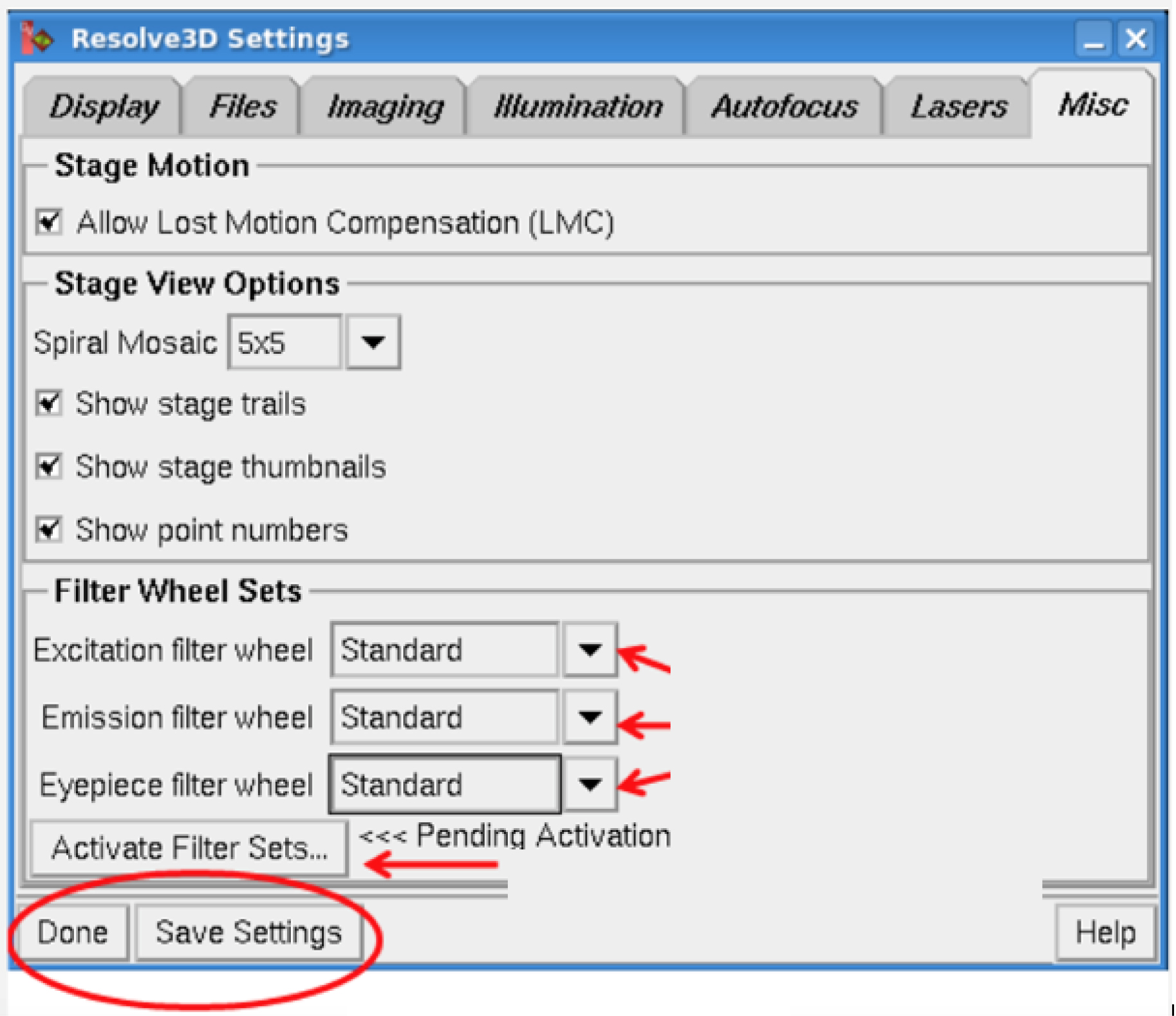Image resolution: width=1176 pixels, height=1016 pixels.
Task: Toggle Allow Lost Motion Compensation checkbox
Action: 49,222
